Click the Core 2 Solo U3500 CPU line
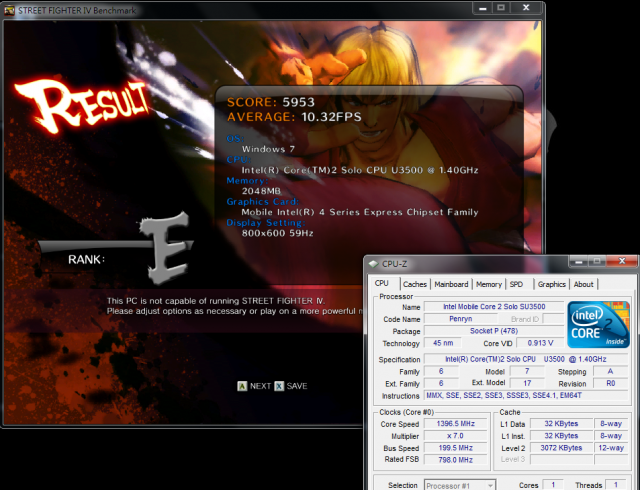640x490 pixels. pos(360,170)
